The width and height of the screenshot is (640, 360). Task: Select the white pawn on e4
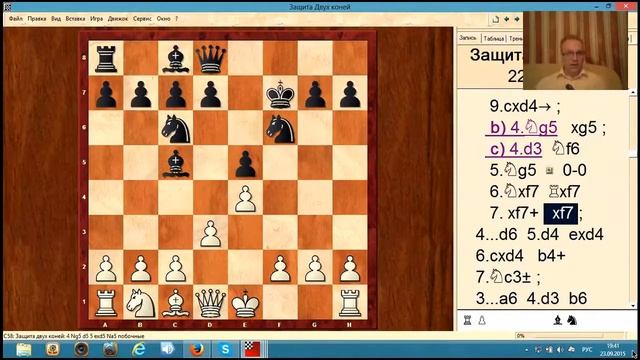click(245, 198)
